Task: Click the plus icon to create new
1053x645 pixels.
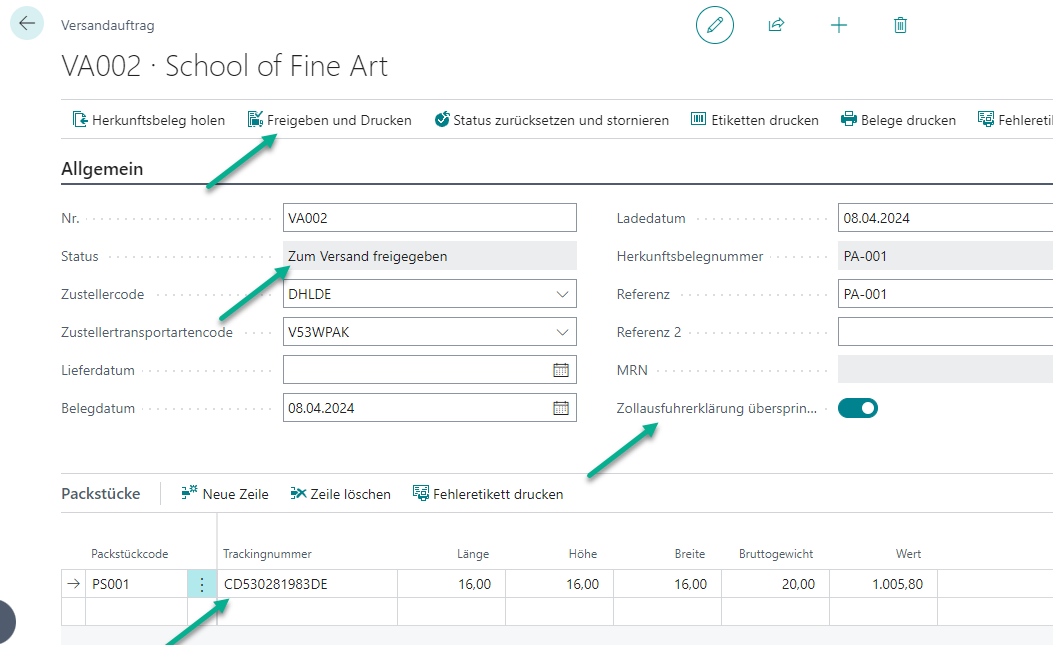Action: 839,25
